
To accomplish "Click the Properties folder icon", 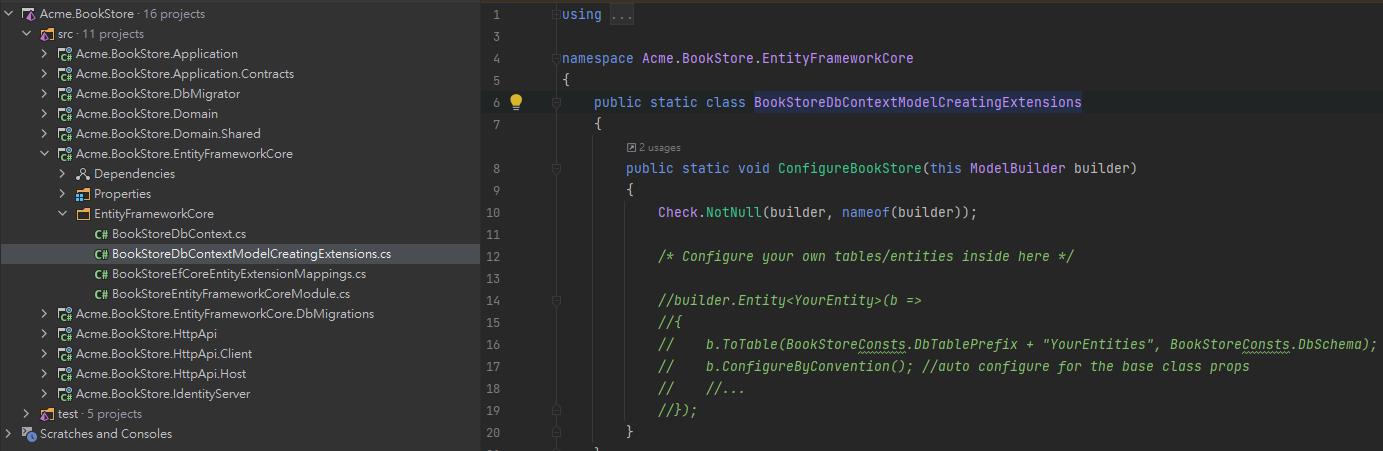I will tap(83, 194).
